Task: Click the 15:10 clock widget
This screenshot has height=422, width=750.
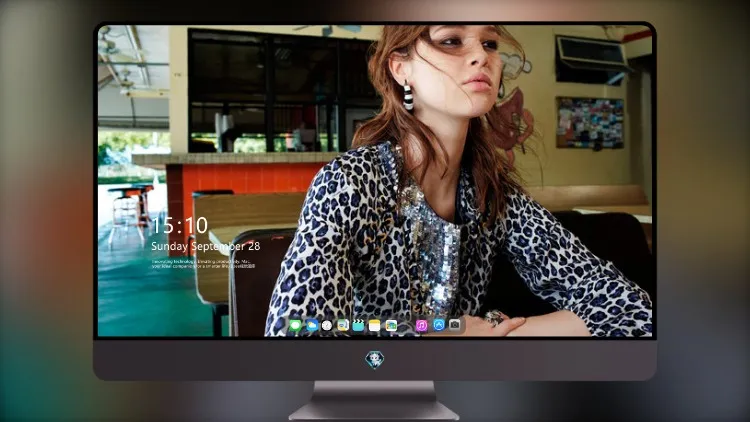Action: click(180, 225)
